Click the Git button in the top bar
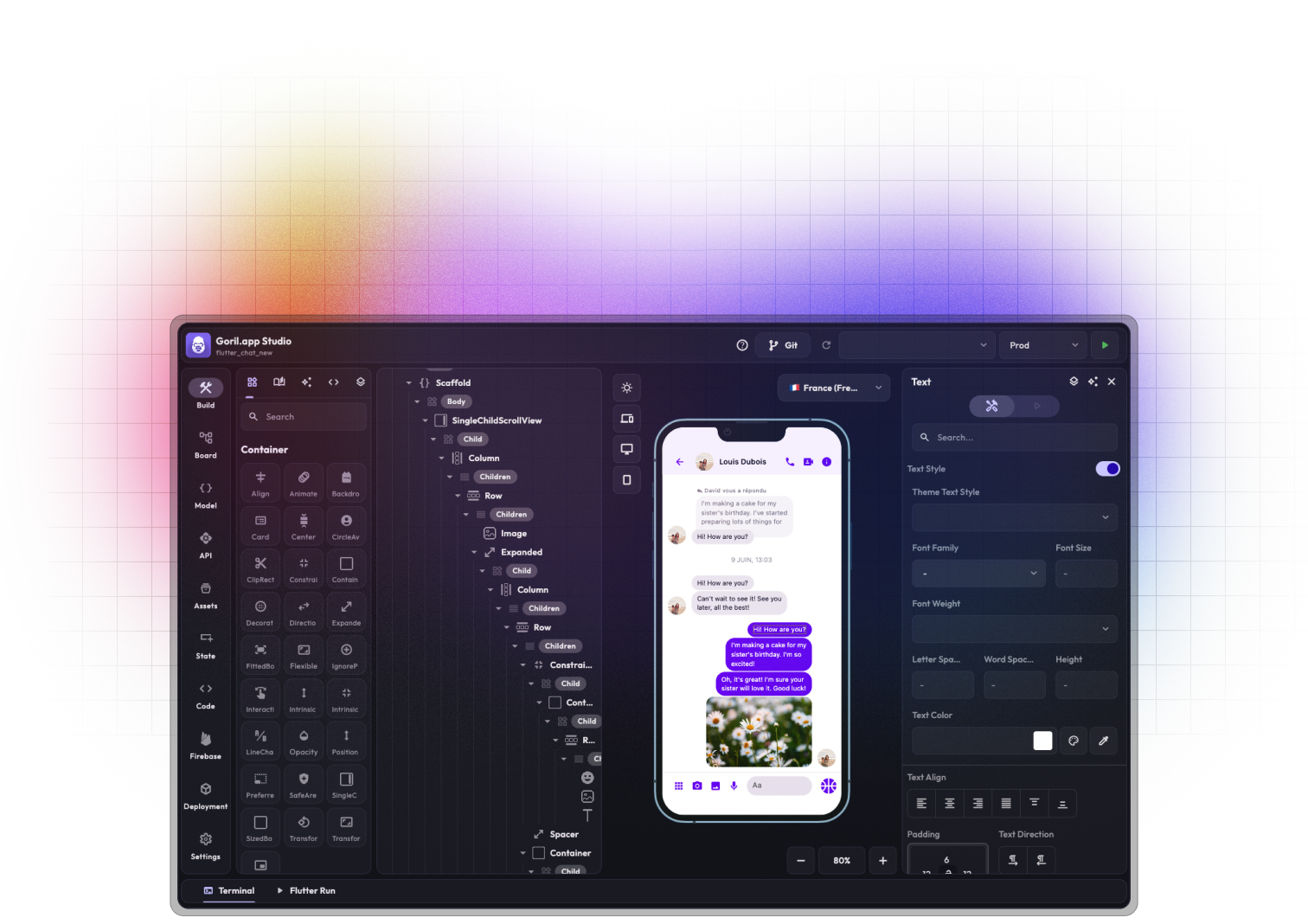1308x924 pixels. (782, 344)
